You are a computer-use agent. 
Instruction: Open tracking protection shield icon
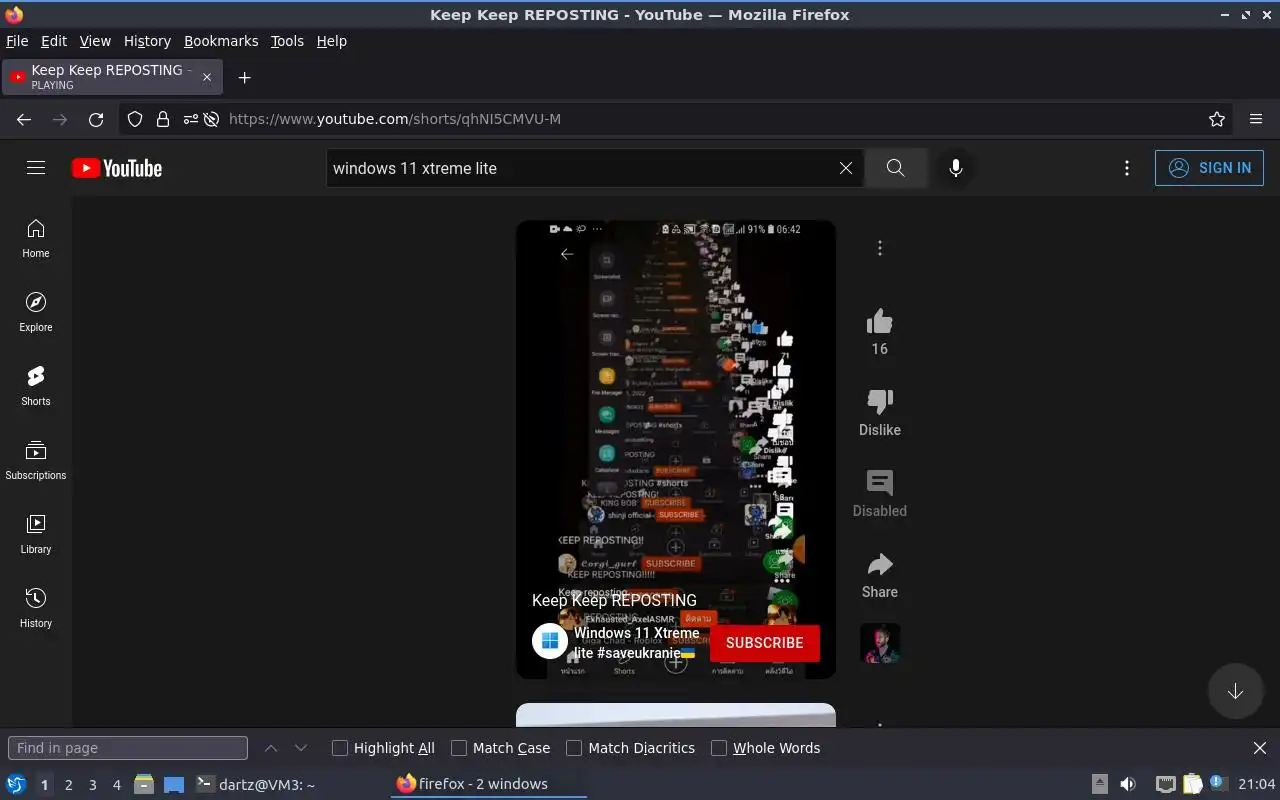135,119
